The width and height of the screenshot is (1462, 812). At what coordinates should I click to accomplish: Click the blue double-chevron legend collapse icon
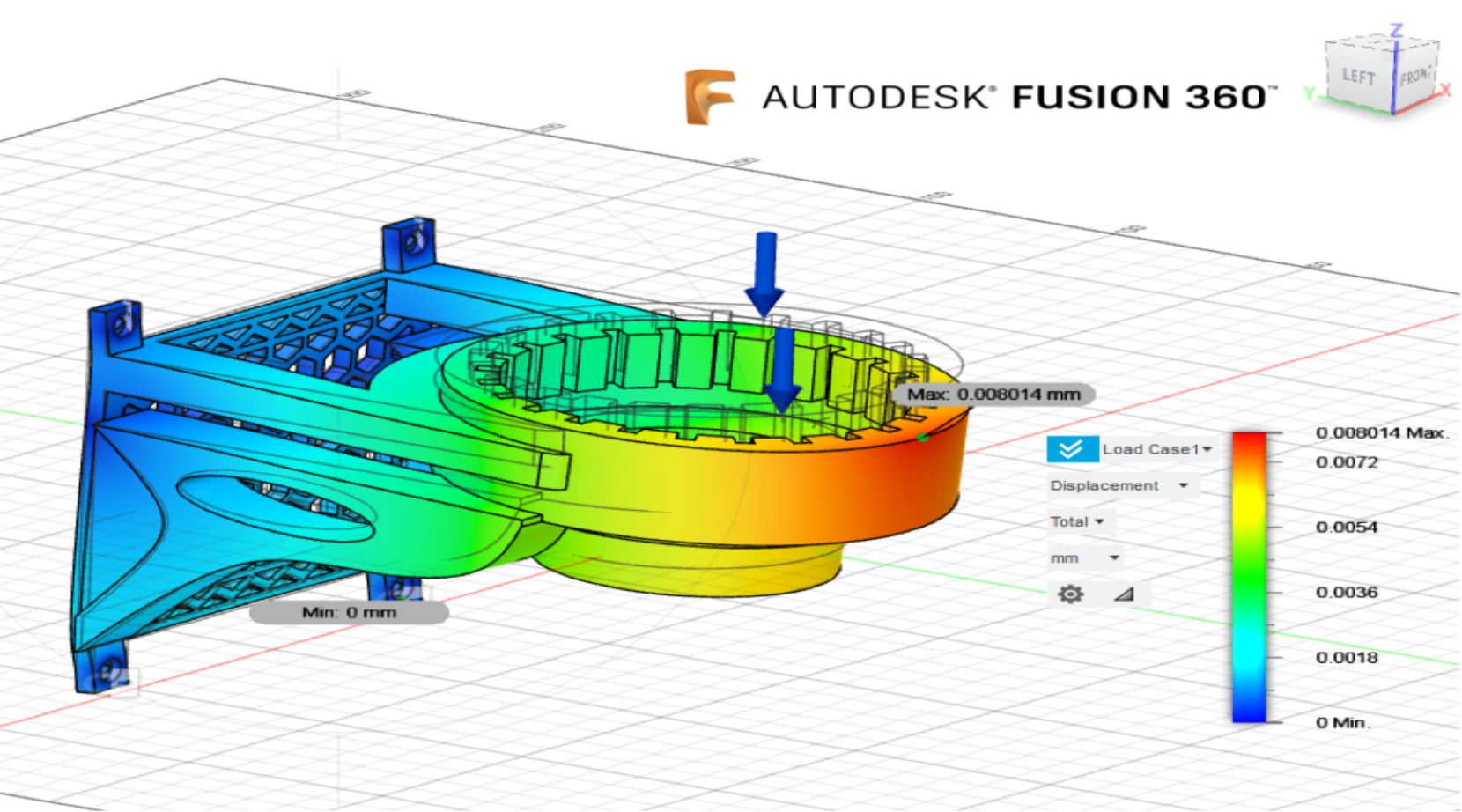pos(1071,449)
